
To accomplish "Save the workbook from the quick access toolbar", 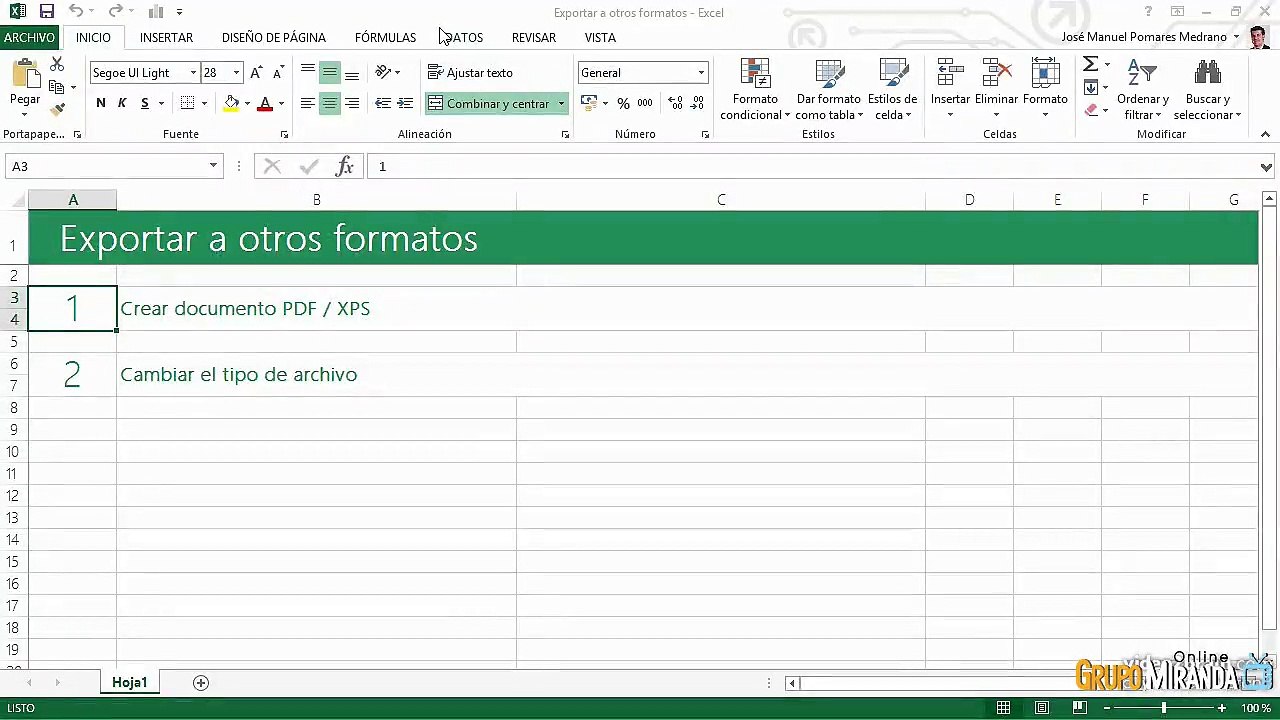I will tap(46, 12).
